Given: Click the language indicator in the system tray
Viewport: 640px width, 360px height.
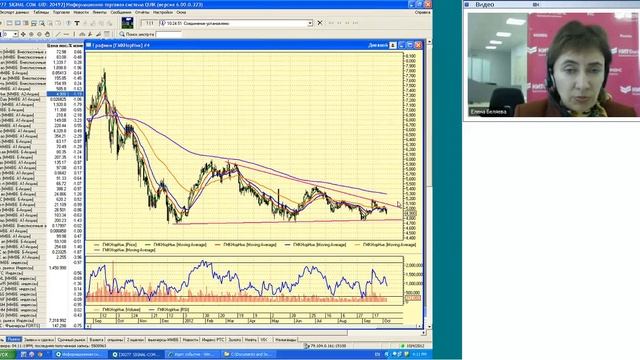Looking at the screenshot, I should [378, 354].
